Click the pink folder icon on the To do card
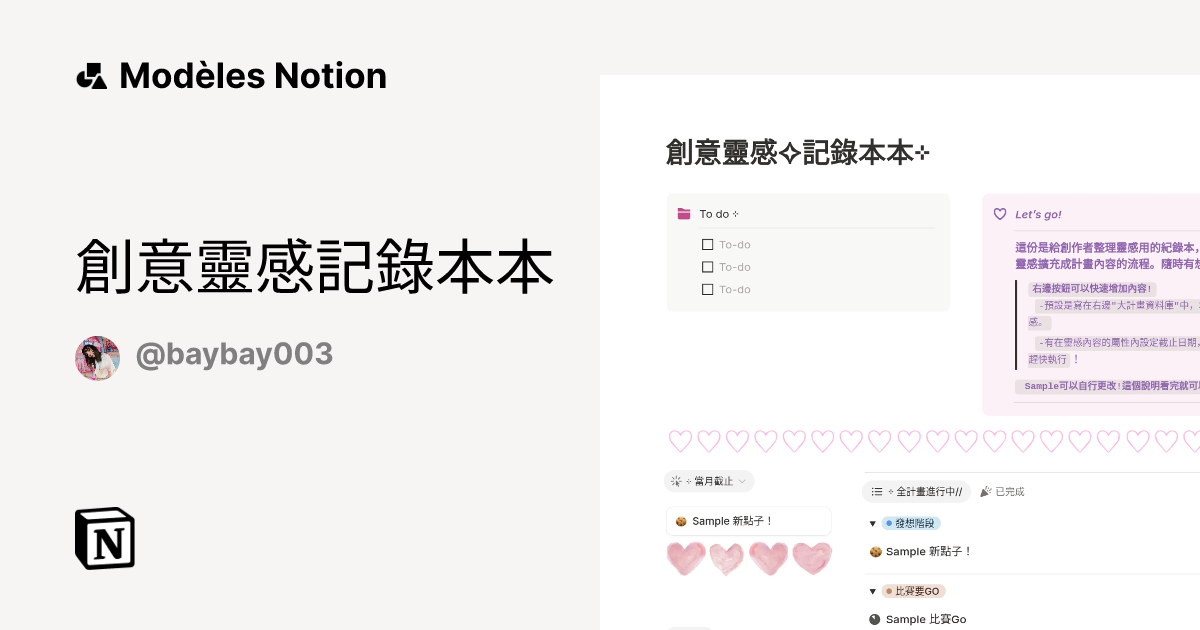This screenshot has height=630, width=1200. pyautogui.click(x=684, y=213)
